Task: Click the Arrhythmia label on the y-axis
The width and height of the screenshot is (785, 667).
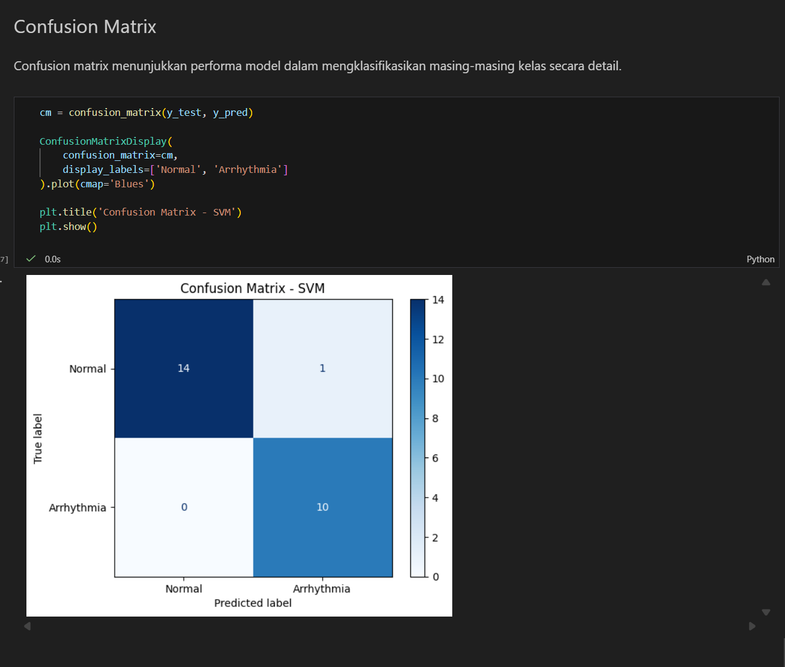Action: 77,508
